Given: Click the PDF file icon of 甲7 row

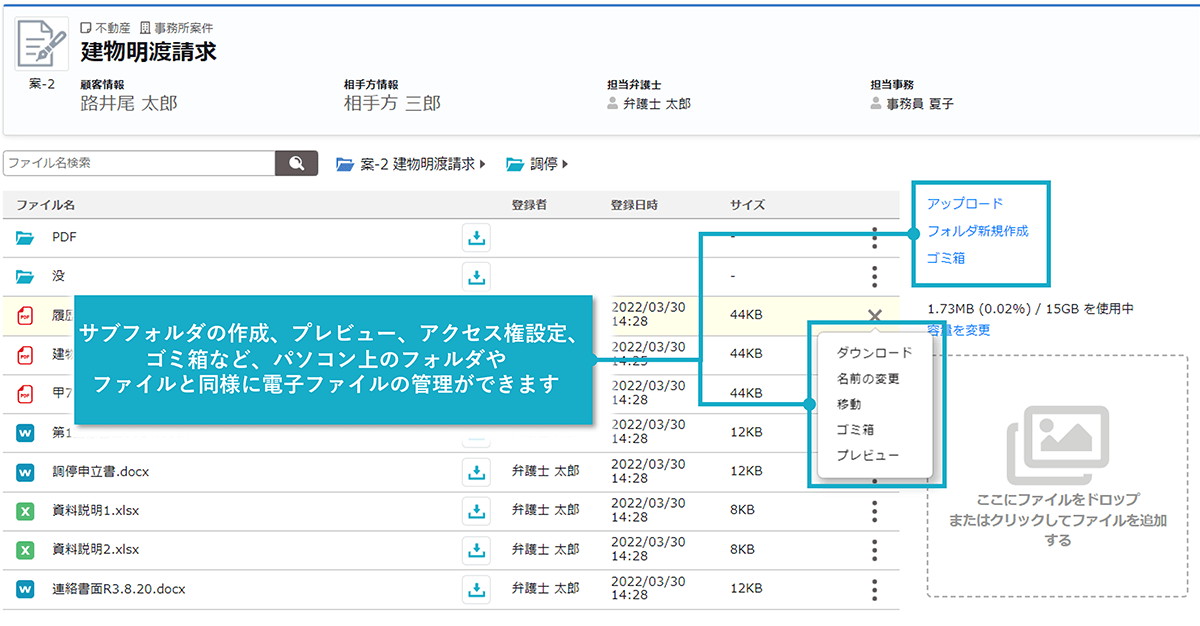Looking at the screenshot, I should point(26,393).
